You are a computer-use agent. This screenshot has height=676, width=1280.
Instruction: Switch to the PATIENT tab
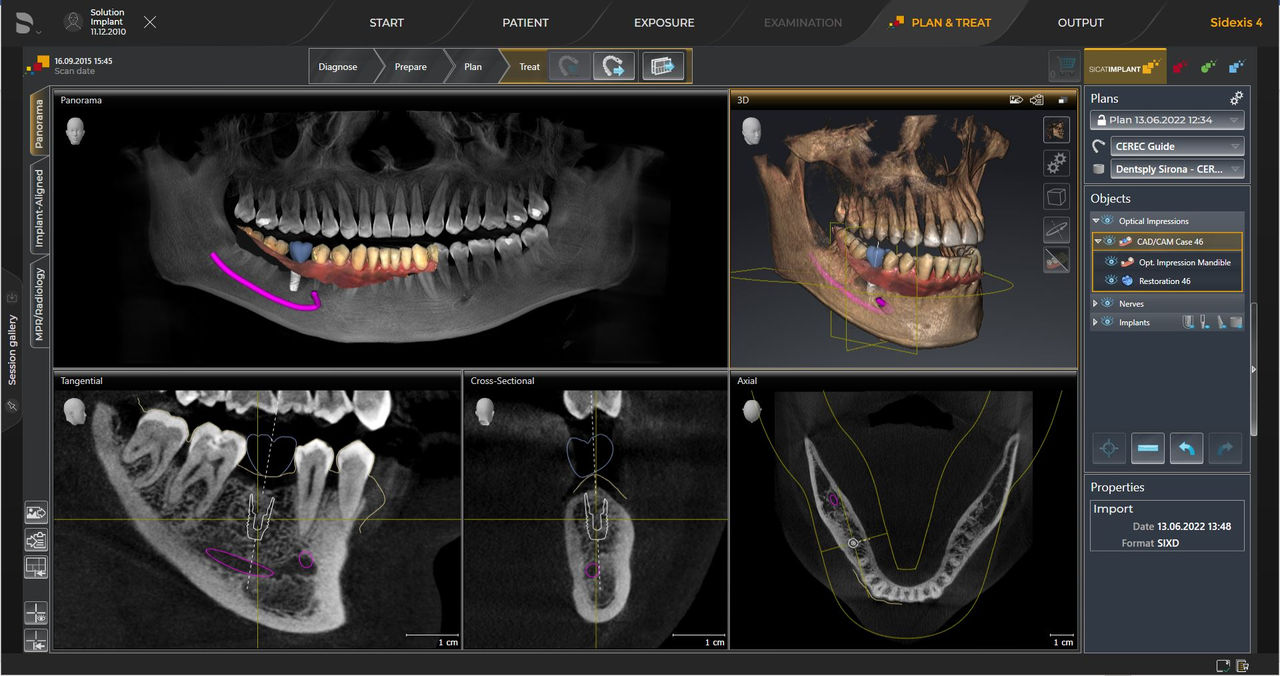click(525, 22)
